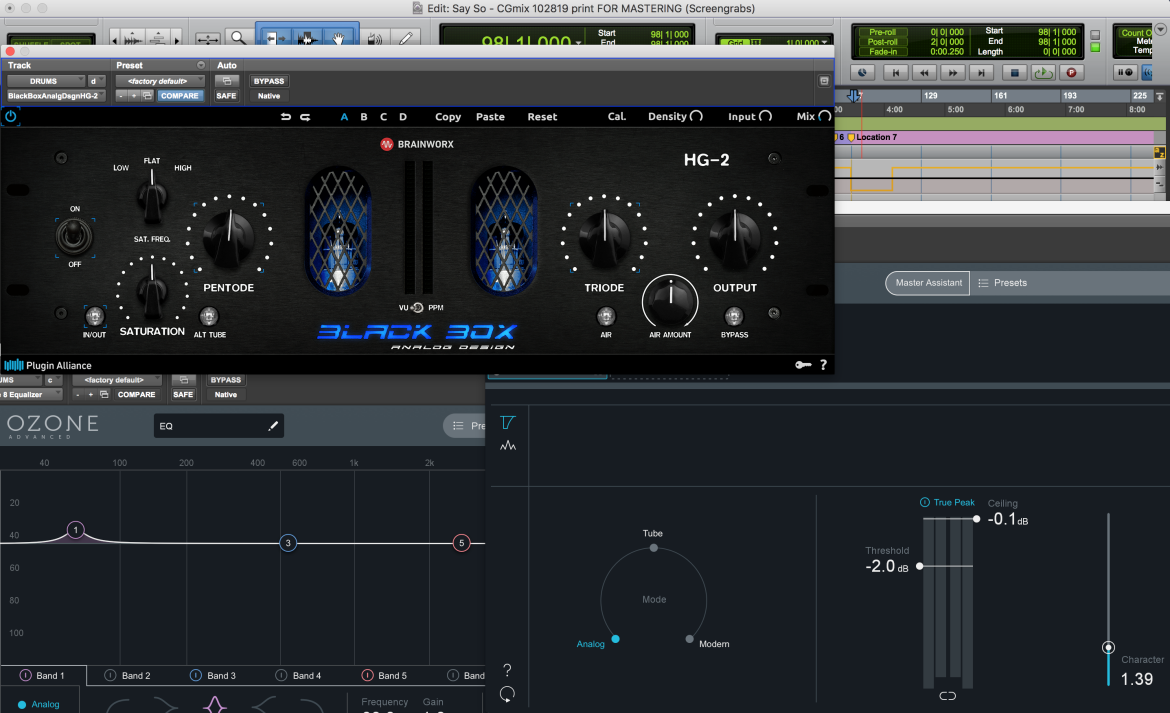Flip the VU/PPM meter switch

click(x=417, y=307)
